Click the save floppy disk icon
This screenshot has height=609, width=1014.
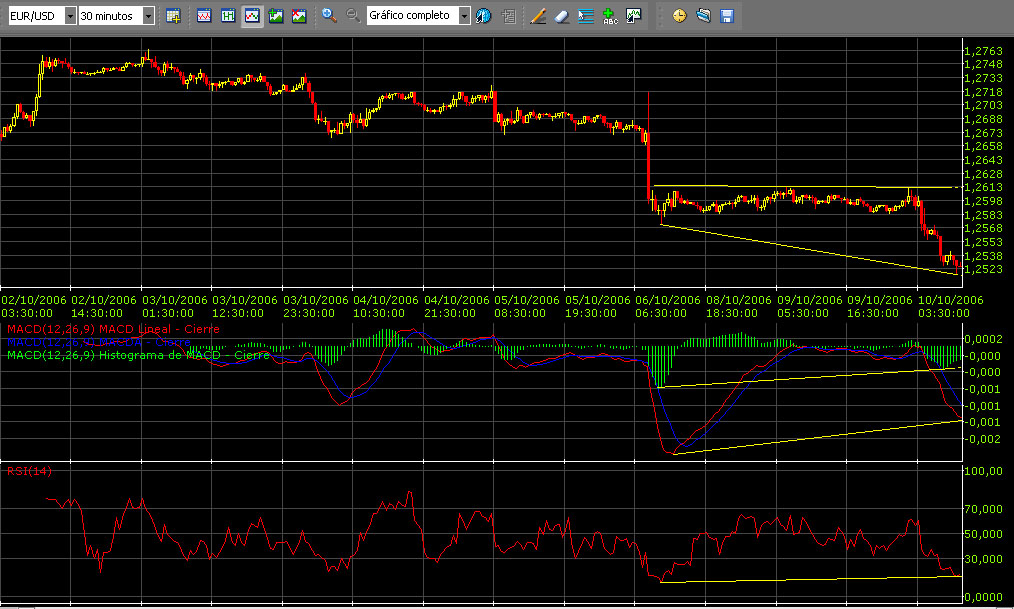(727, 16)
